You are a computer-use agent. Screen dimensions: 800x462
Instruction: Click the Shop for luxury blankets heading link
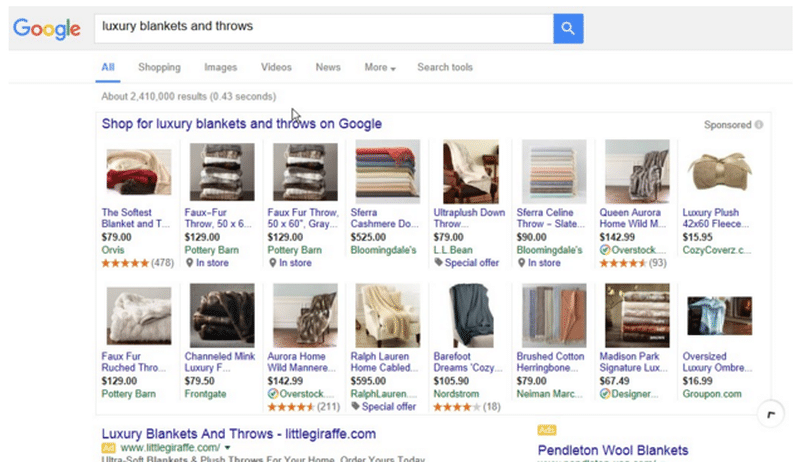click(241, 124)
